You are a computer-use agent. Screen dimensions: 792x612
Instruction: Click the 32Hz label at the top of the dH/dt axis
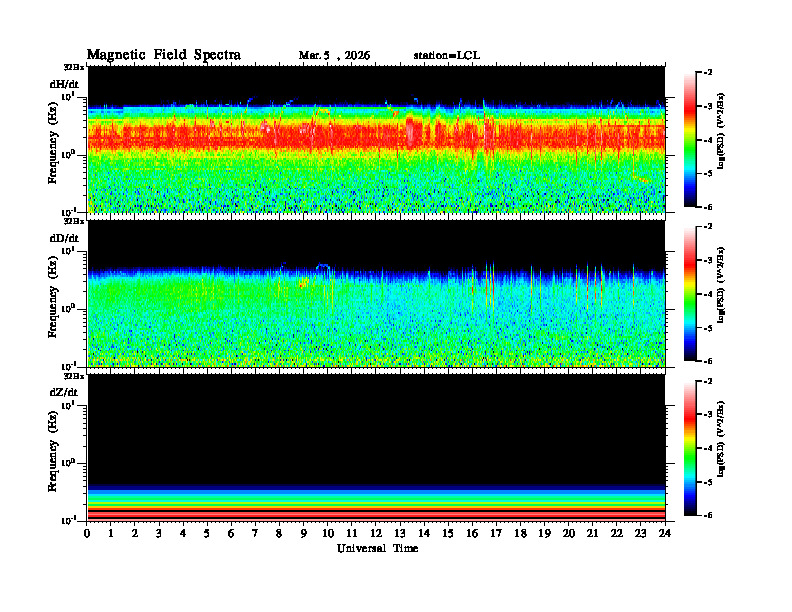73,67
